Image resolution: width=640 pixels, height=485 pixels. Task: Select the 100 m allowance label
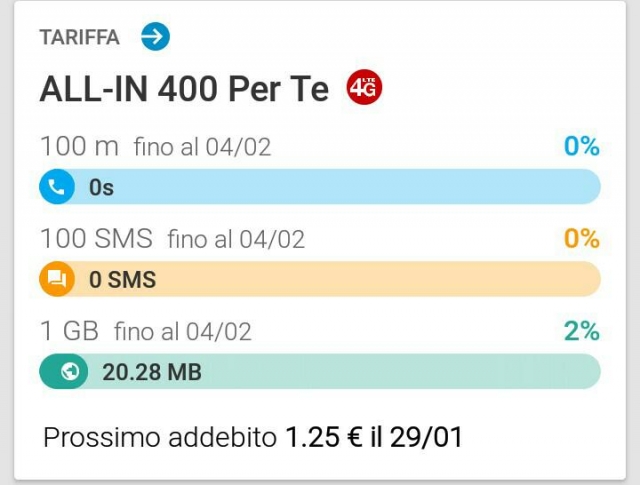click(x=80, y=146)
